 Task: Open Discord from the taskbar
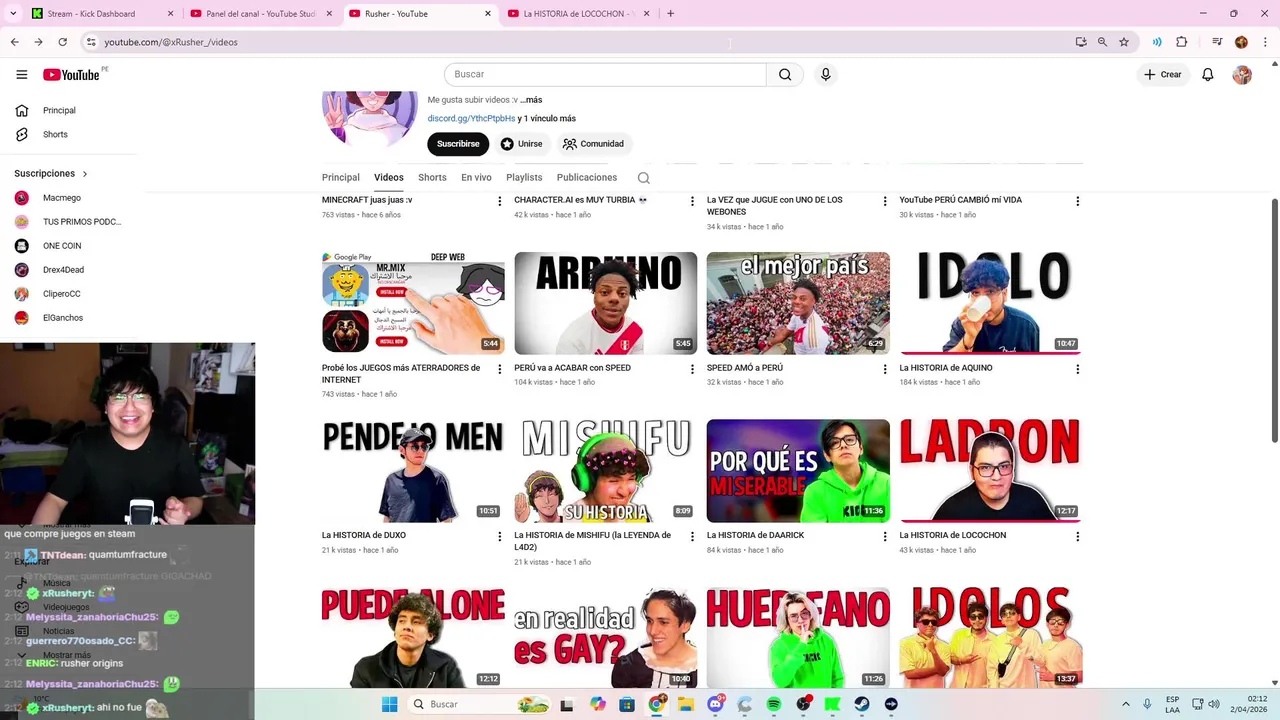pos(716,704)
